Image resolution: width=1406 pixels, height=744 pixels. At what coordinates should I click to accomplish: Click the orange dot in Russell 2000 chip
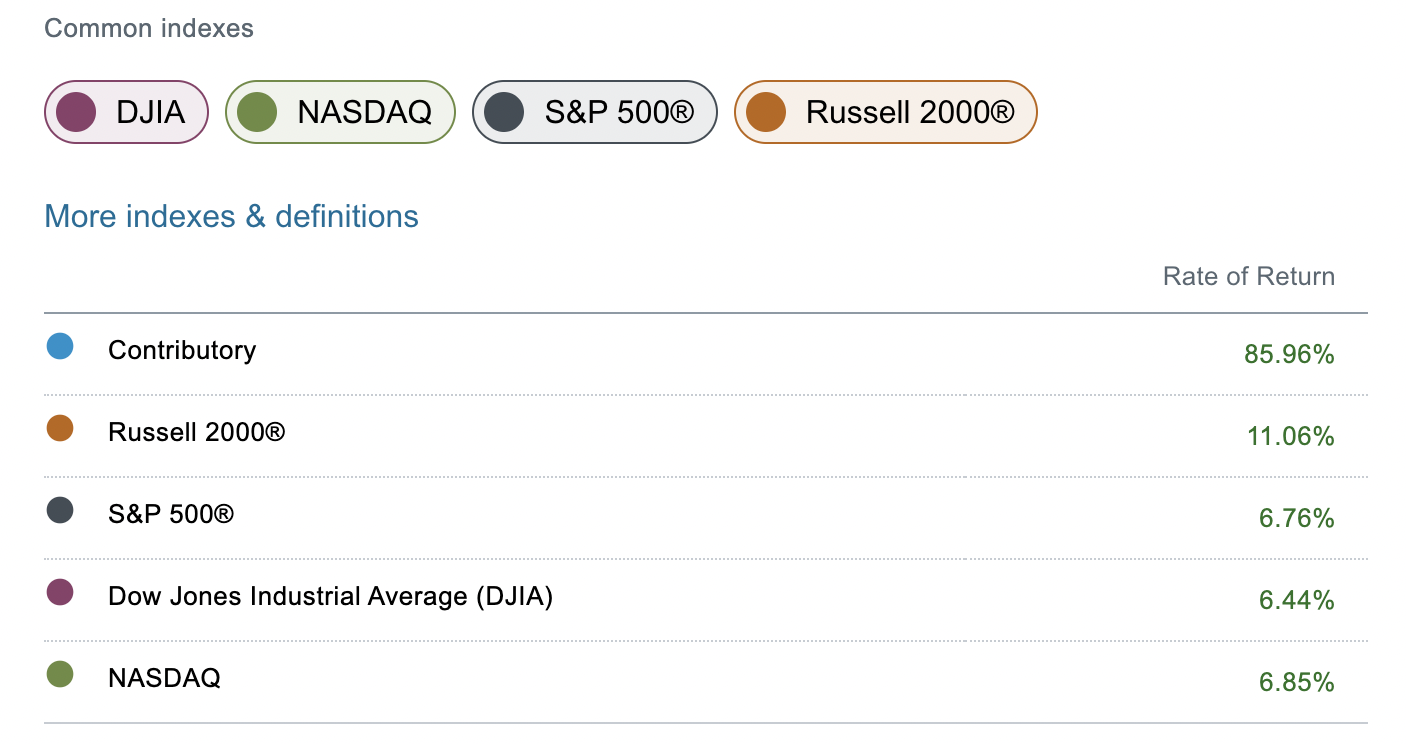coord(766,112)
